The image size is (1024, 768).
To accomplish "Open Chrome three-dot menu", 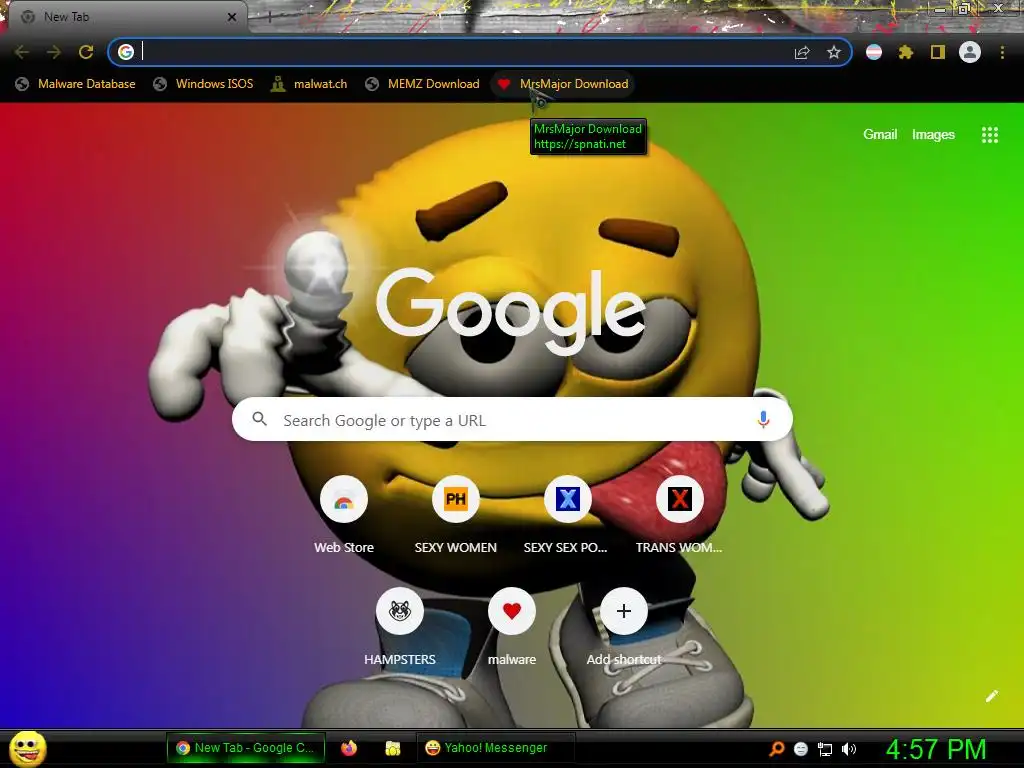I will click(x=1002, y=52).
